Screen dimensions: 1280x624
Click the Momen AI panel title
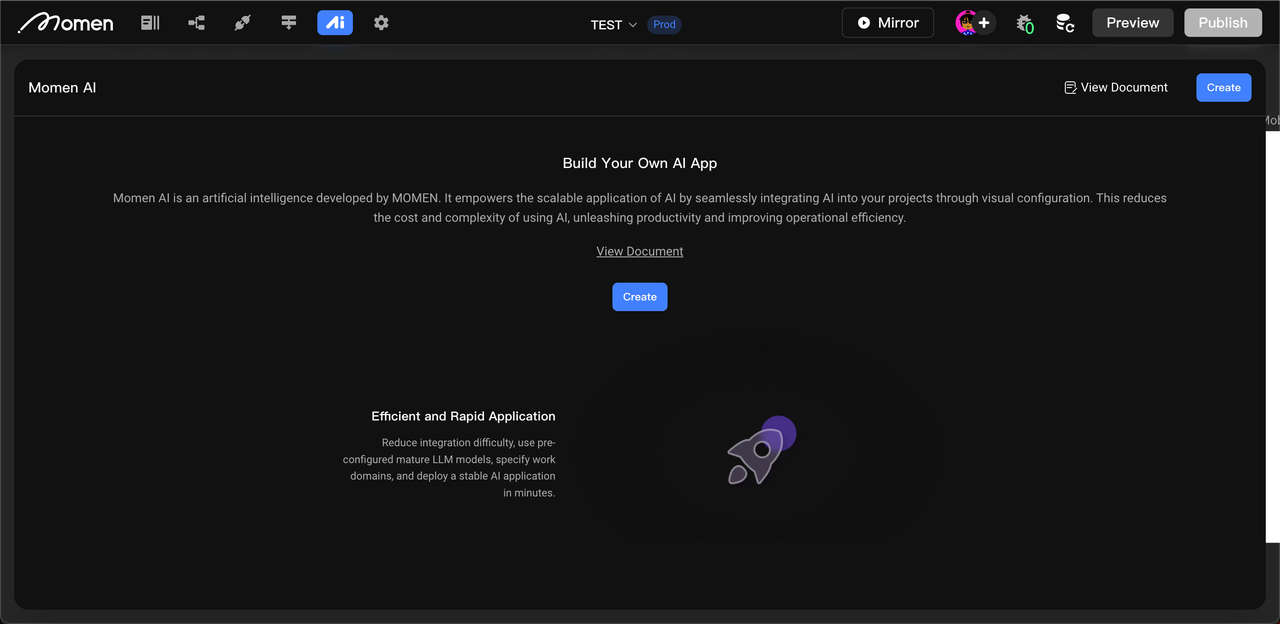pyautogui.click(x=62, y=87)
